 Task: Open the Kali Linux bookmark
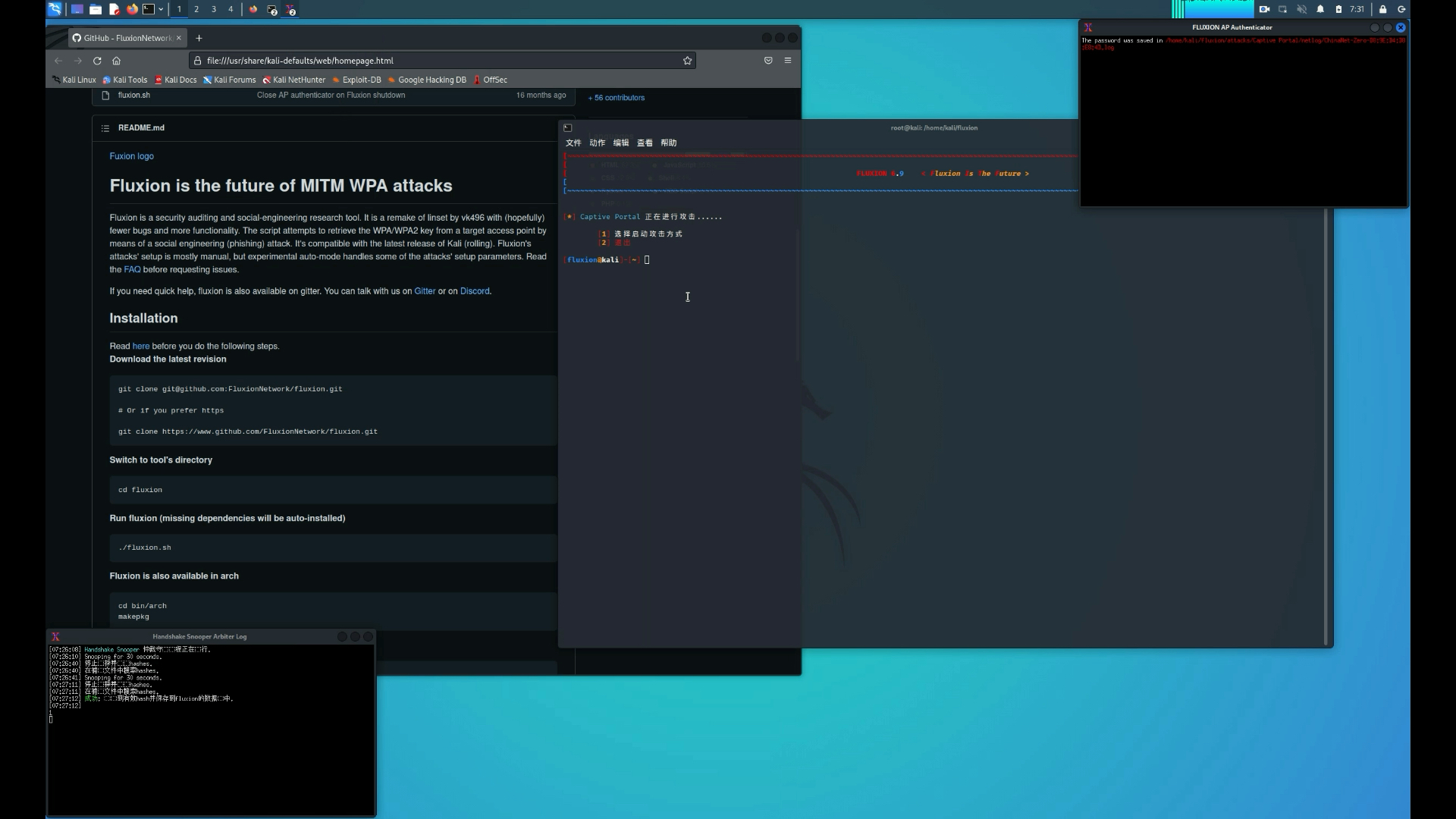[74, 80]
